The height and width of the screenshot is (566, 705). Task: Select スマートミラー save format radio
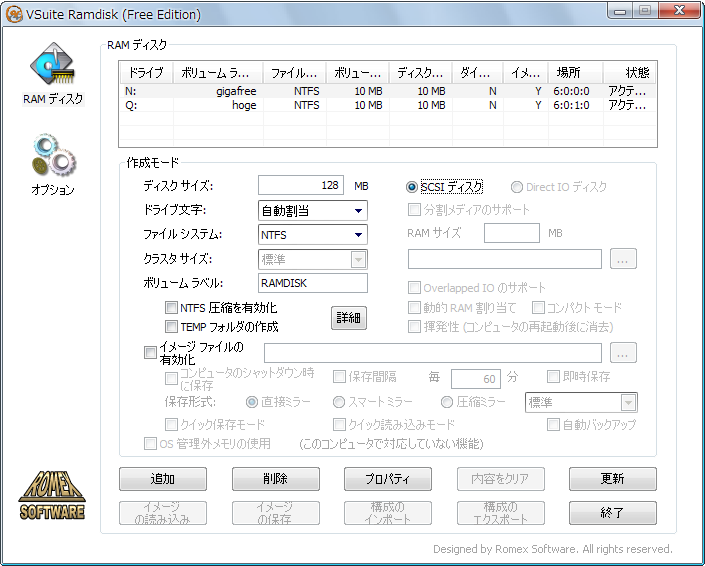click(x=339, y=402)
